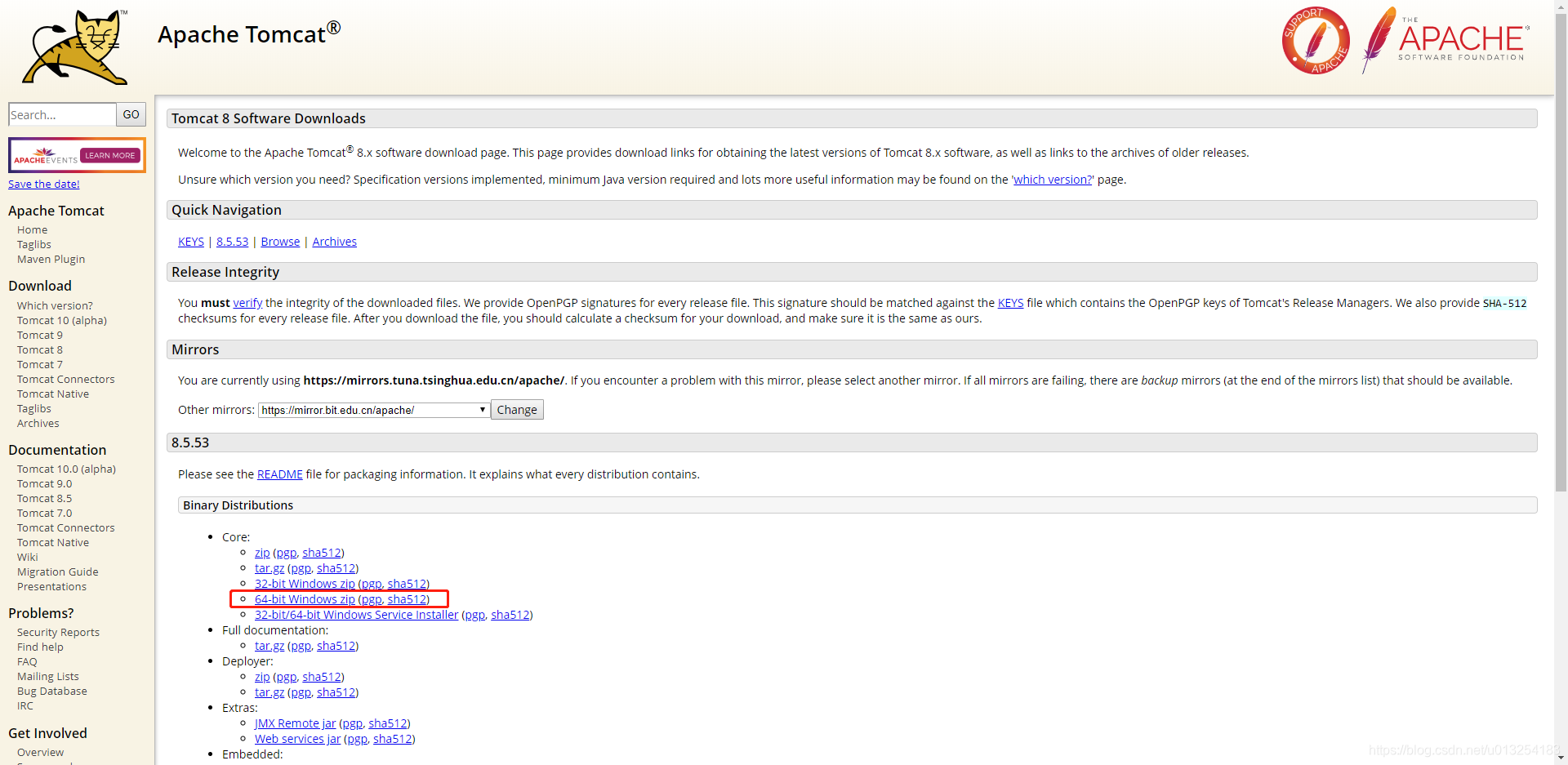Download Full documentation tar.gz

point(269,646)
